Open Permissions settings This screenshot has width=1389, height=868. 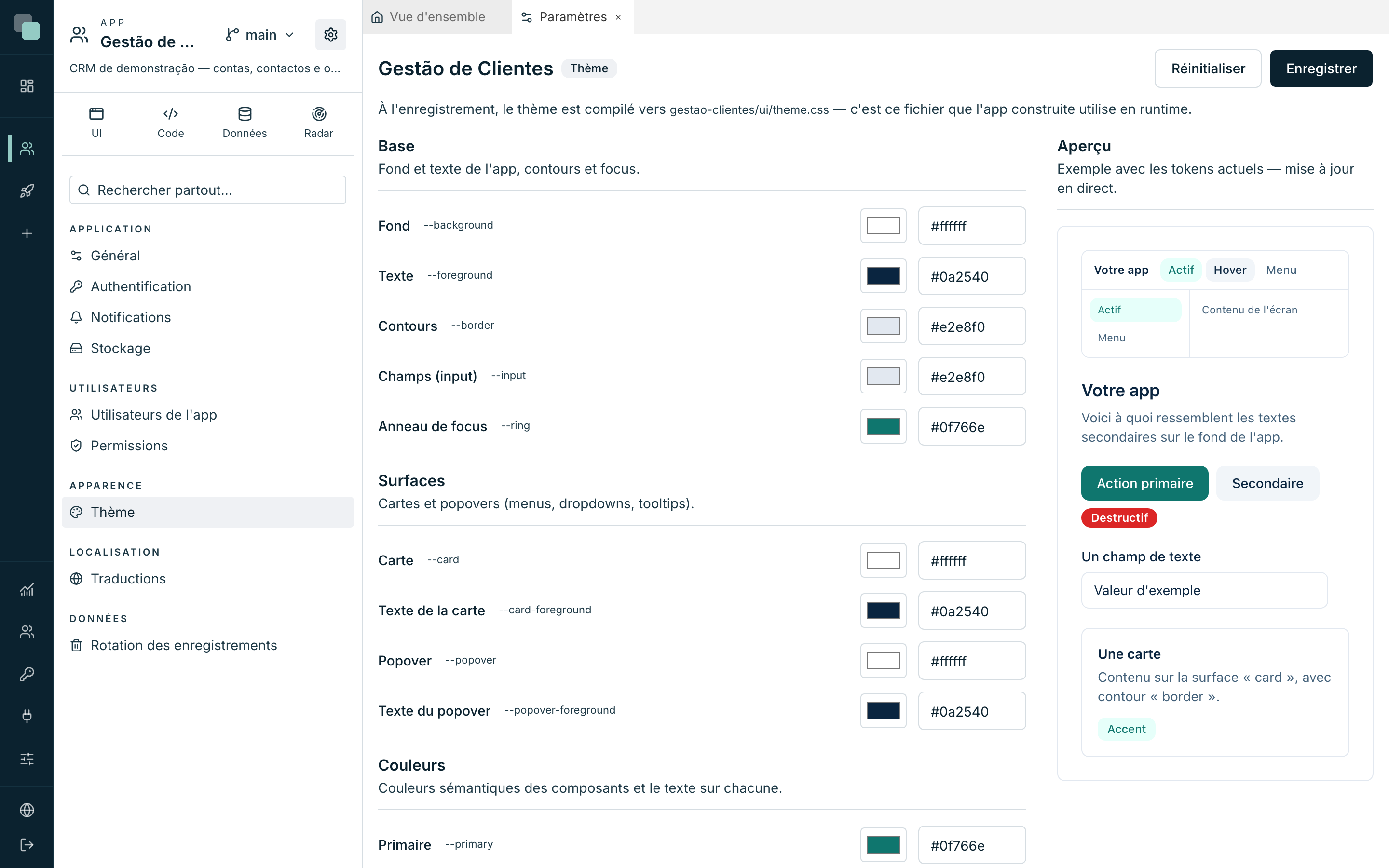[x=208, y=446]
